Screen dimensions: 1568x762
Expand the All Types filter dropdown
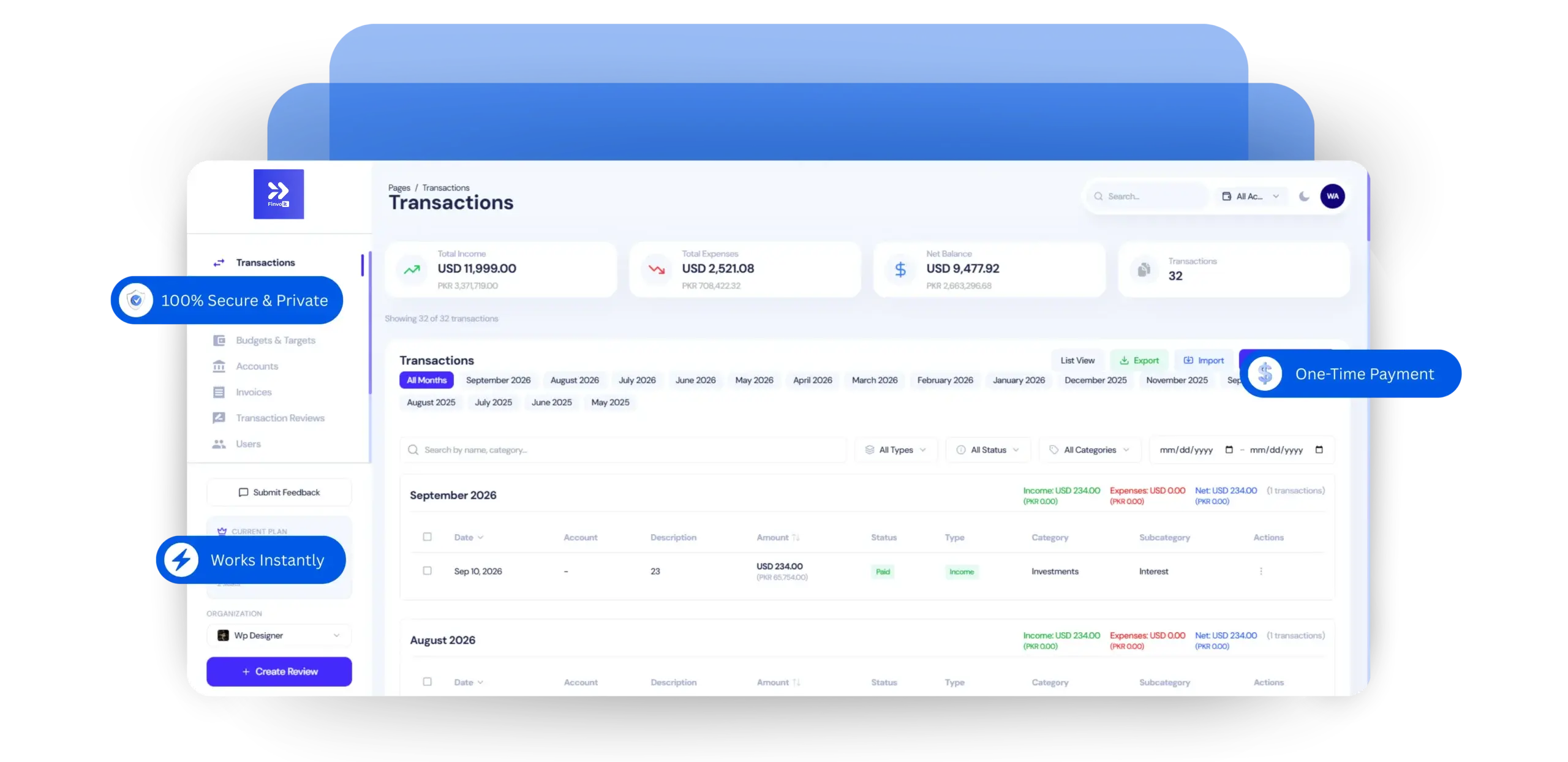click(895, 450)
